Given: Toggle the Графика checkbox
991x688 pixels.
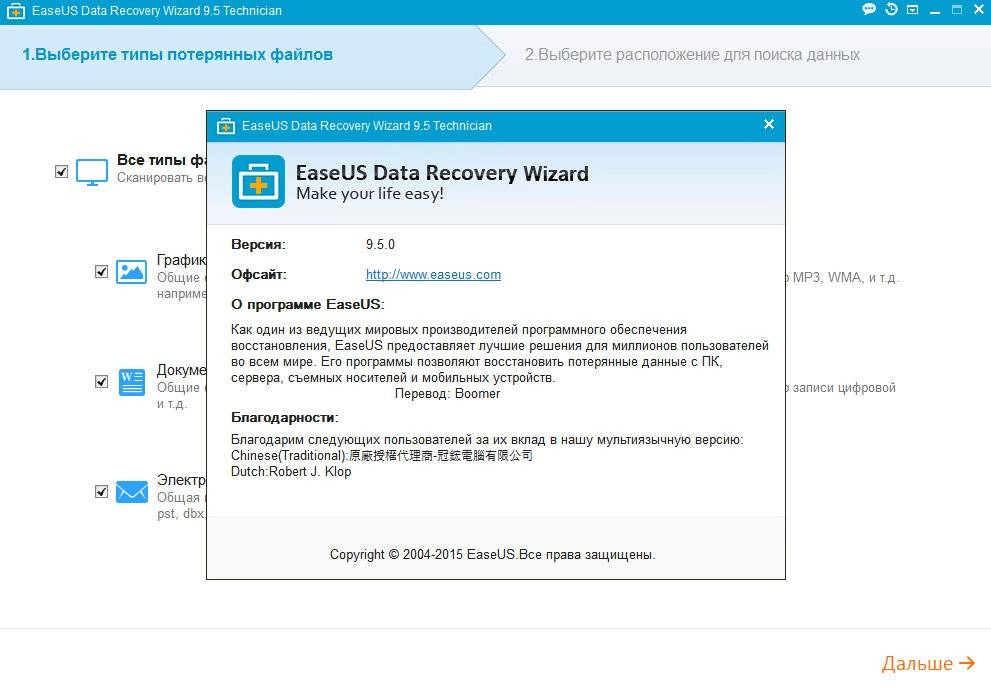Looking at the screenshot, I should click(x=101, y=272).
